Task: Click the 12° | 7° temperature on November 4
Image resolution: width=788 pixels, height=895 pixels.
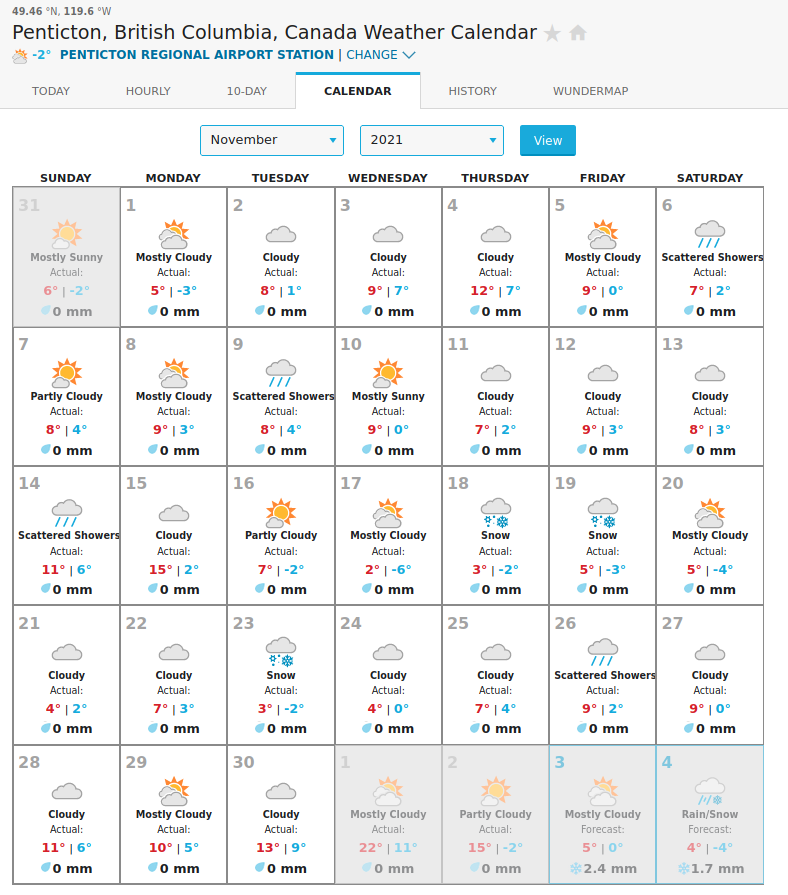Action: (x=496, y=291)
